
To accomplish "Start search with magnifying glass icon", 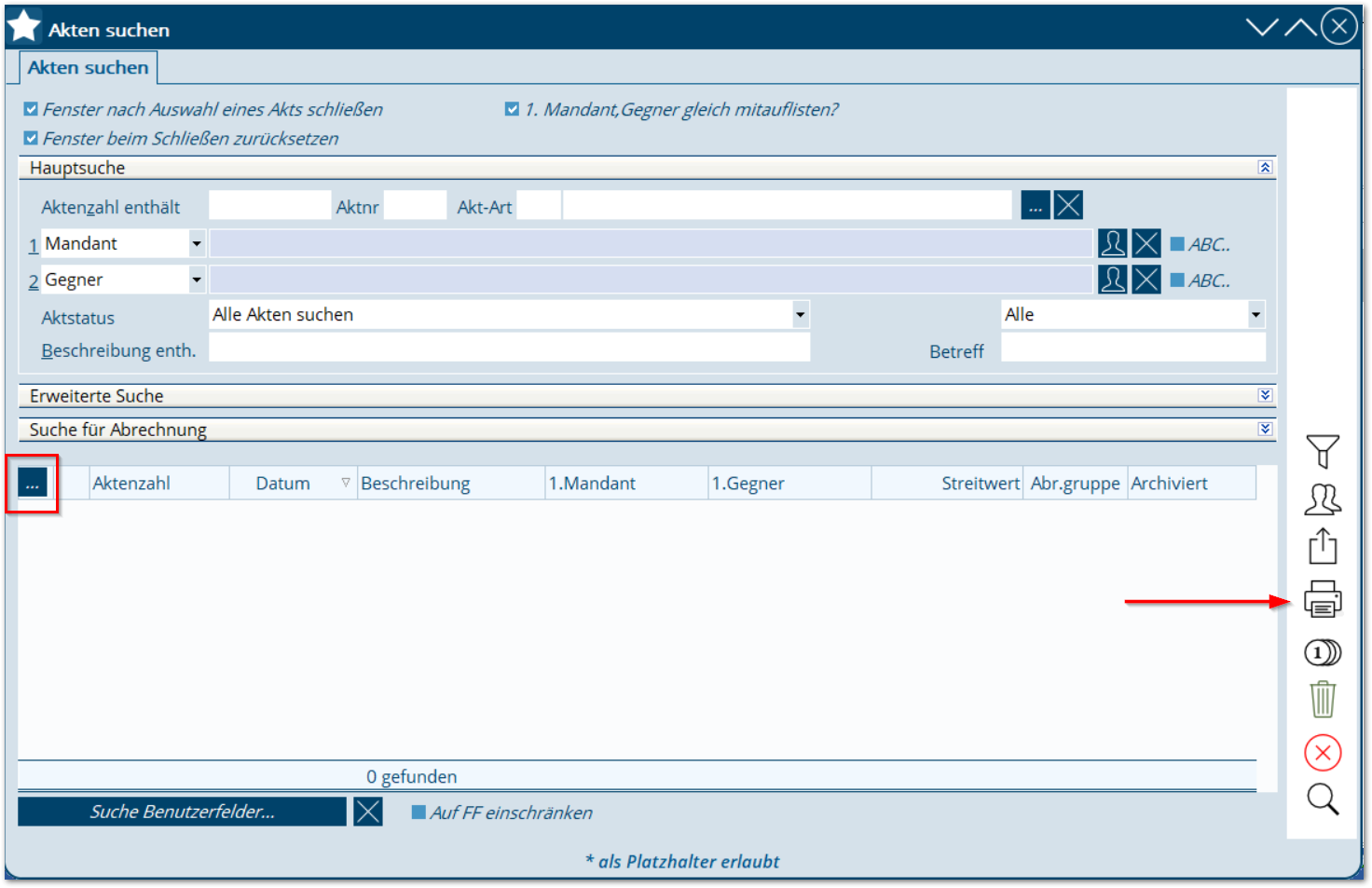I will point(1322,799).
